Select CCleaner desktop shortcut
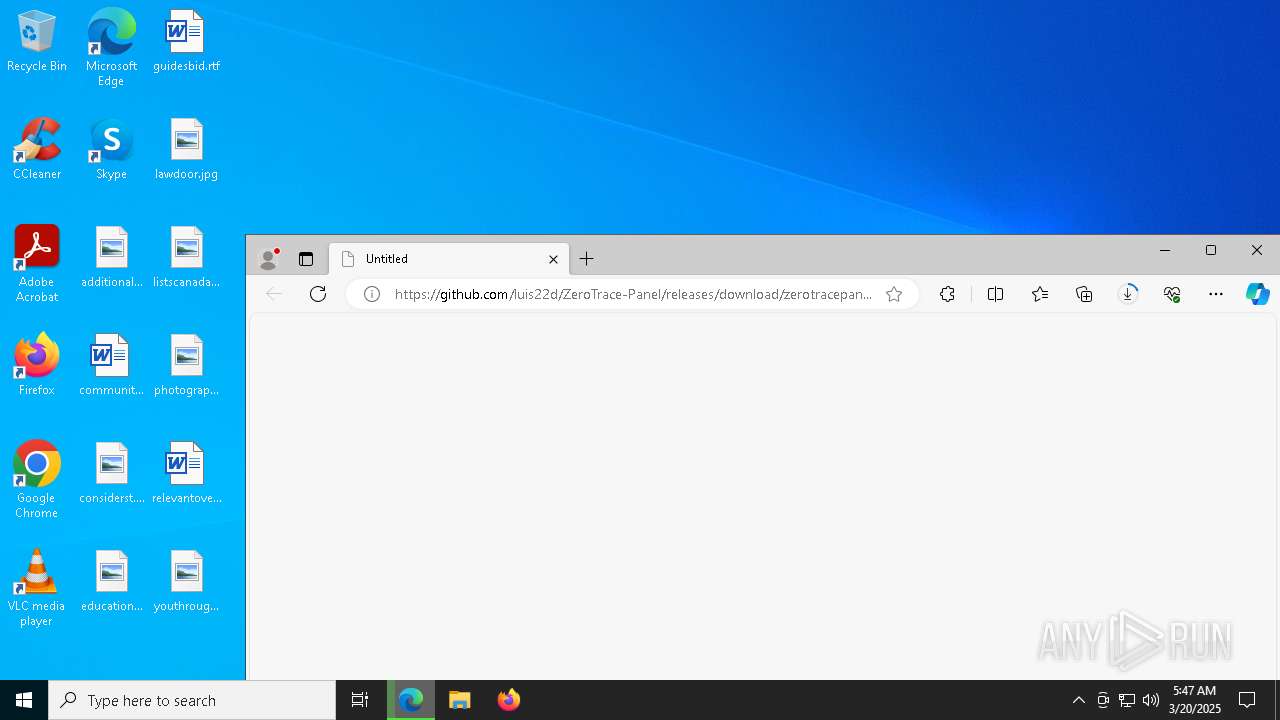 point(37,149)
